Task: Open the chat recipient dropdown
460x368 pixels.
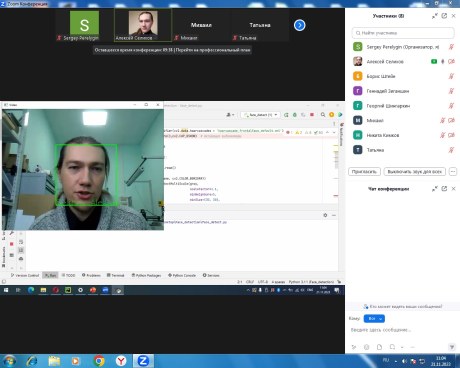Action: [374, 319]
